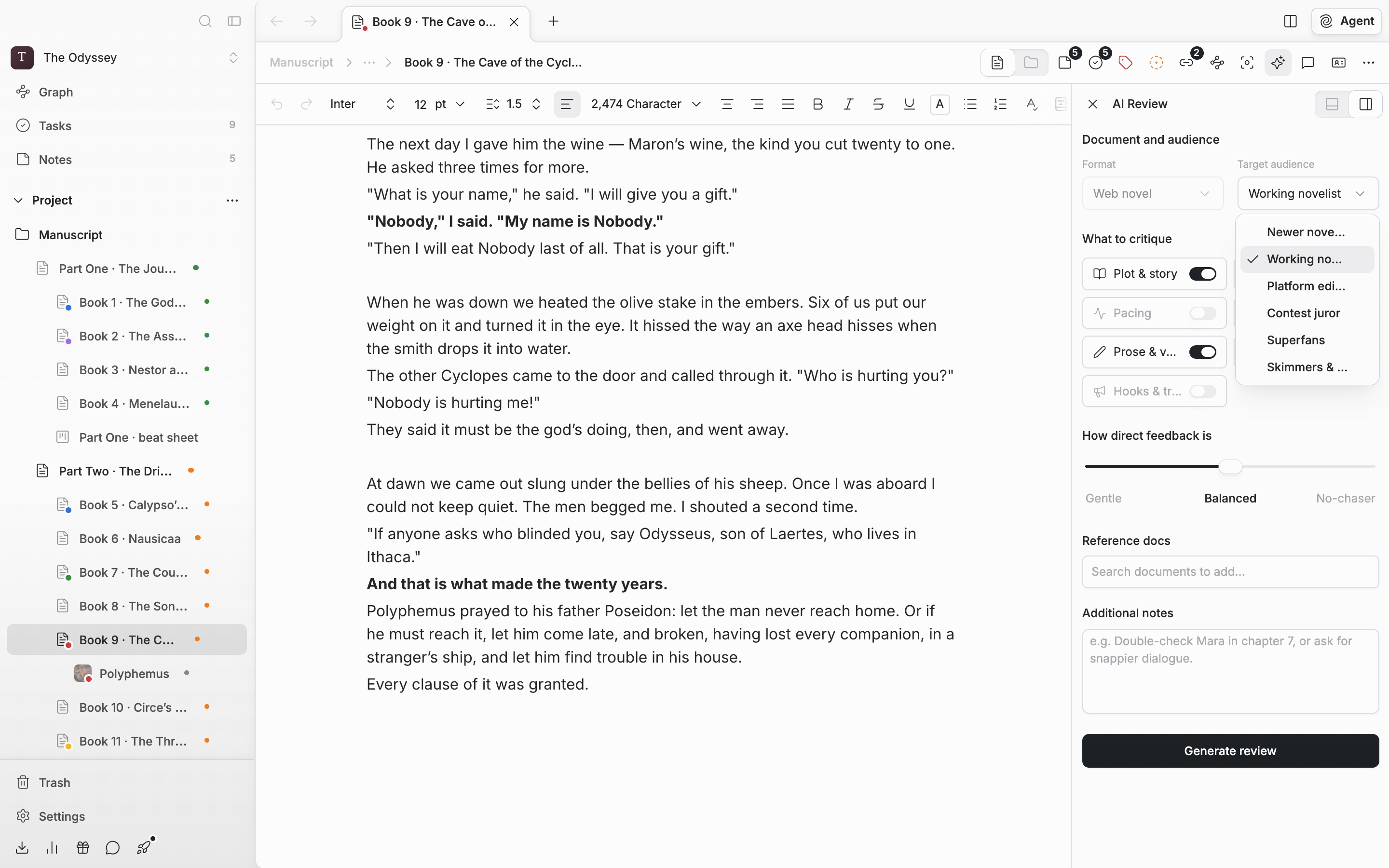Screen dimensions: 1389x868
Task: Select Newer novelist audience option
Action: pyautogui.click(x=1307, y=232)
